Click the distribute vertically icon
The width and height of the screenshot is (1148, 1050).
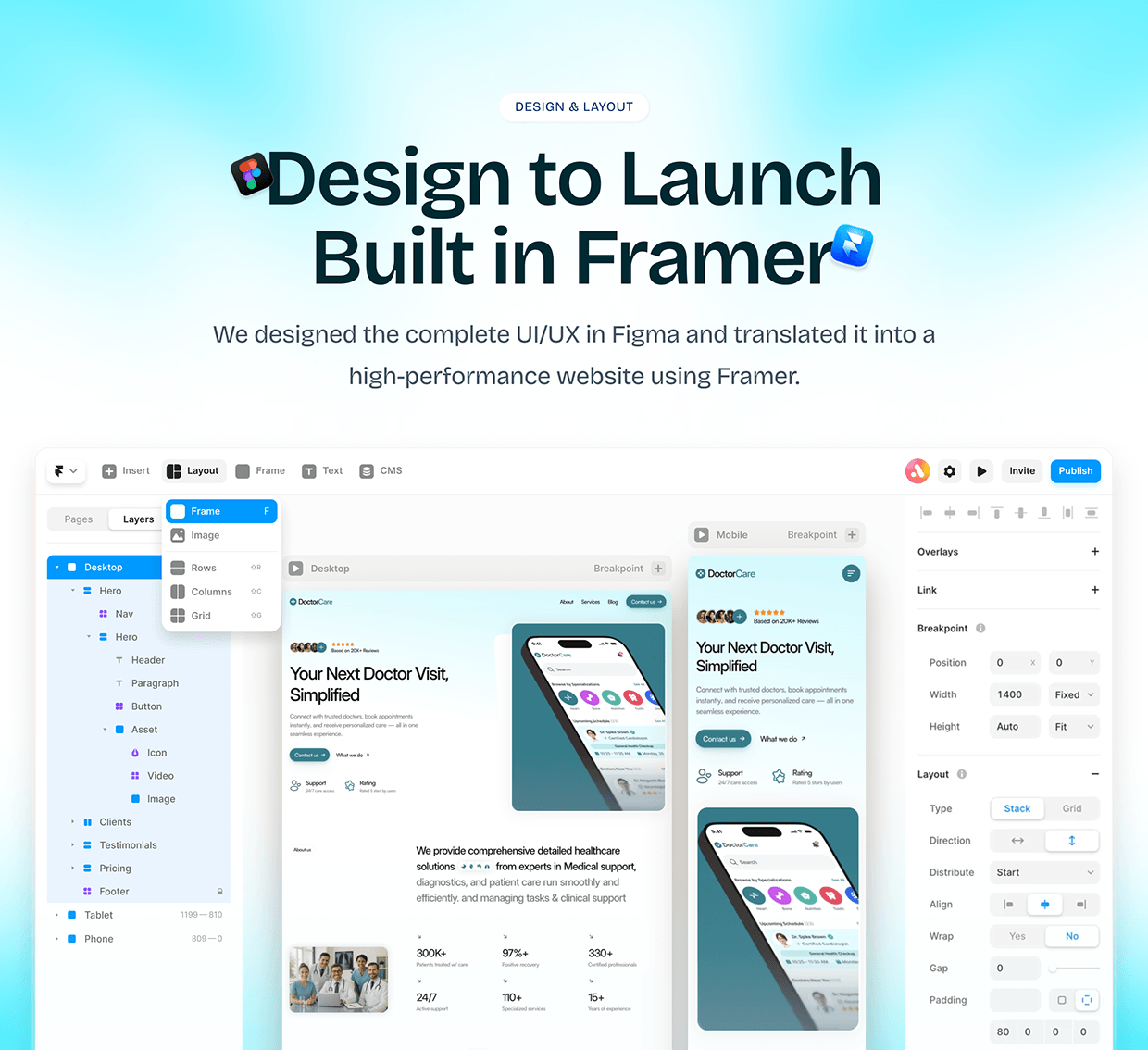(1092, 512)
